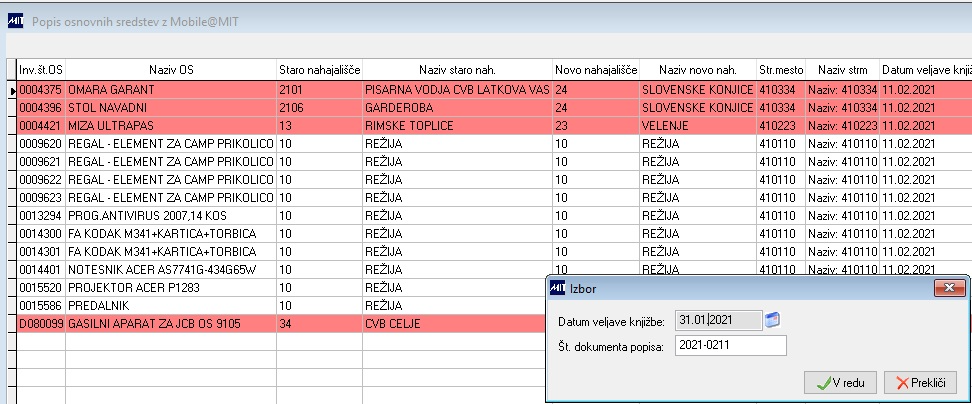Click inventory number 0004375

41,90
